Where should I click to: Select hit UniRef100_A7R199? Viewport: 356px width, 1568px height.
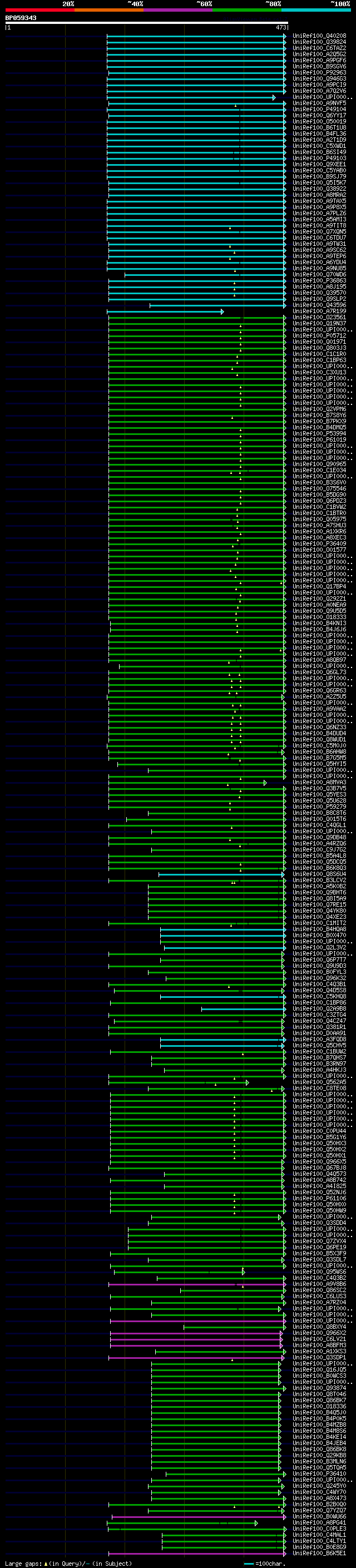319,311
